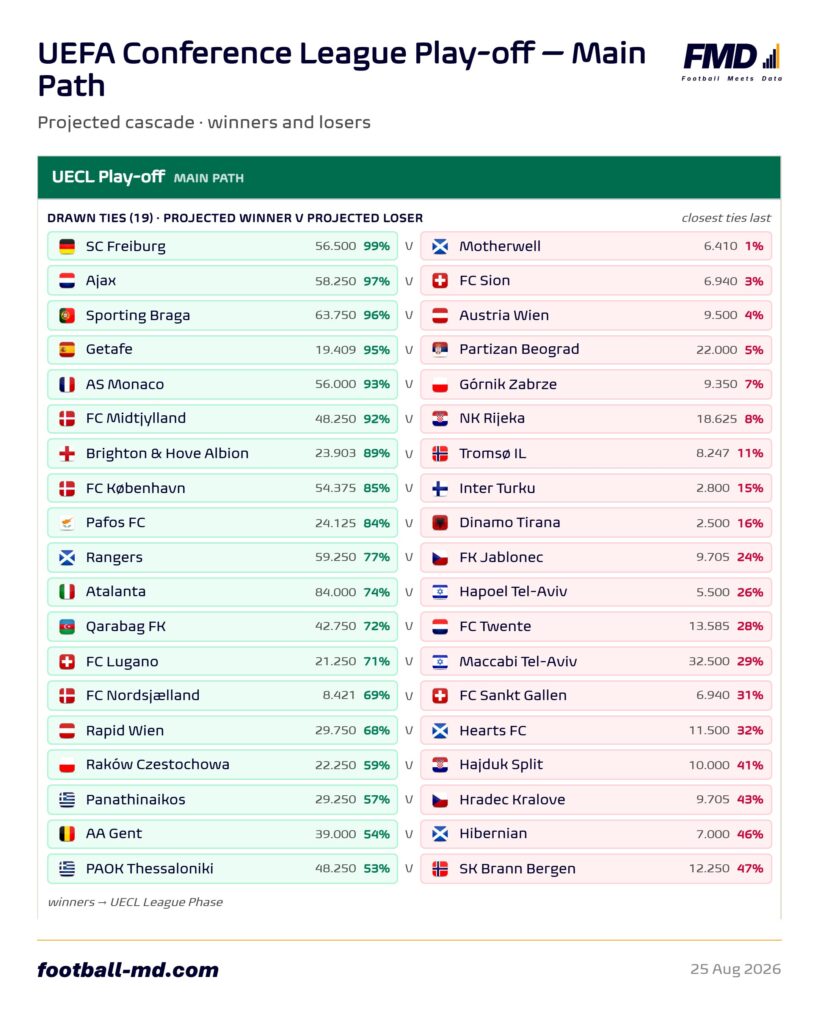Click the Azerbaijan flag beside Qarabag FK
Viewport: 819px width, 1024px height.
[x=67, y=626]
